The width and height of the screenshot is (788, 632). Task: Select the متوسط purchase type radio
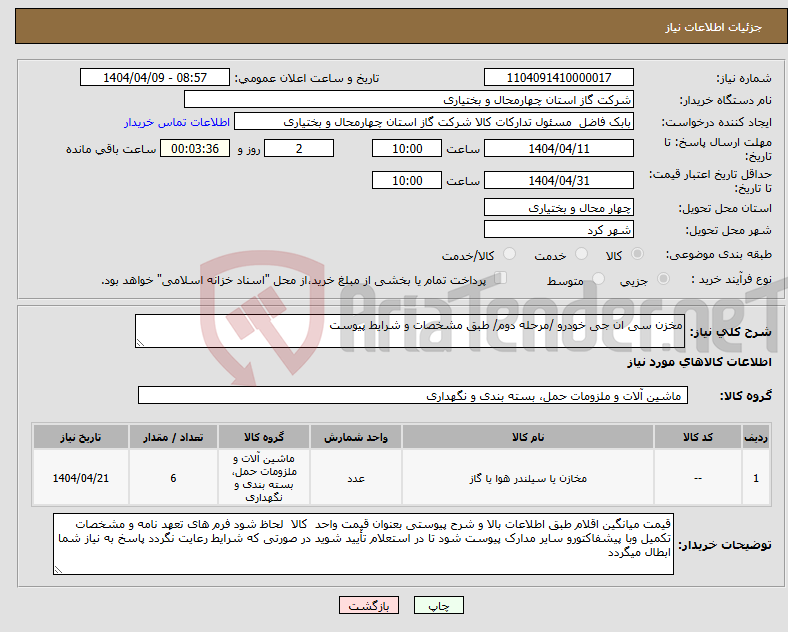598,278
